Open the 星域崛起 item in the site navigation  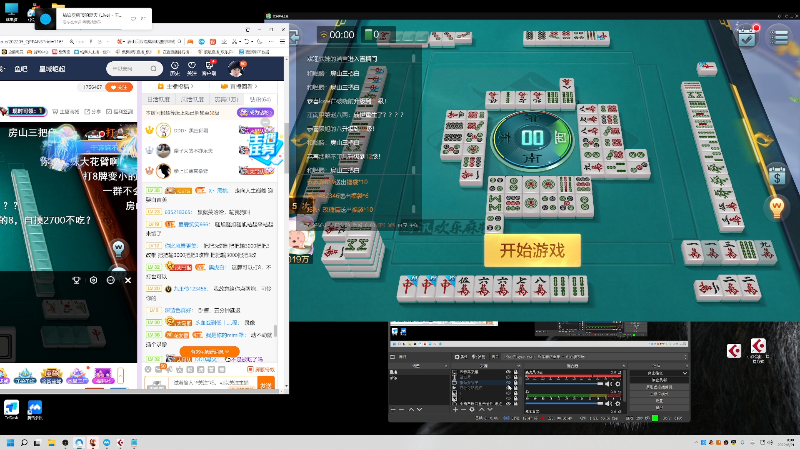tap(53, 68)
